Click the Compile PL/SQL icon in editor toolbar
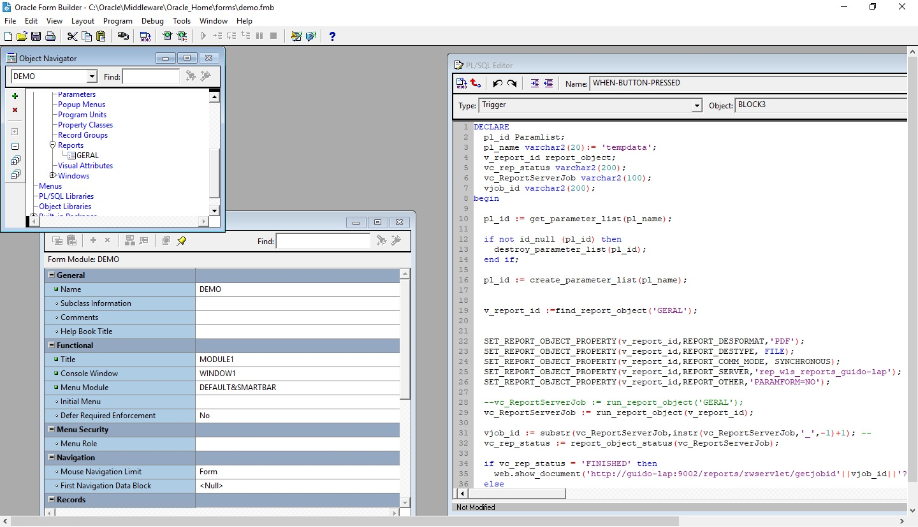Screen dimensions: 918x527 click(x=462, y=84)
